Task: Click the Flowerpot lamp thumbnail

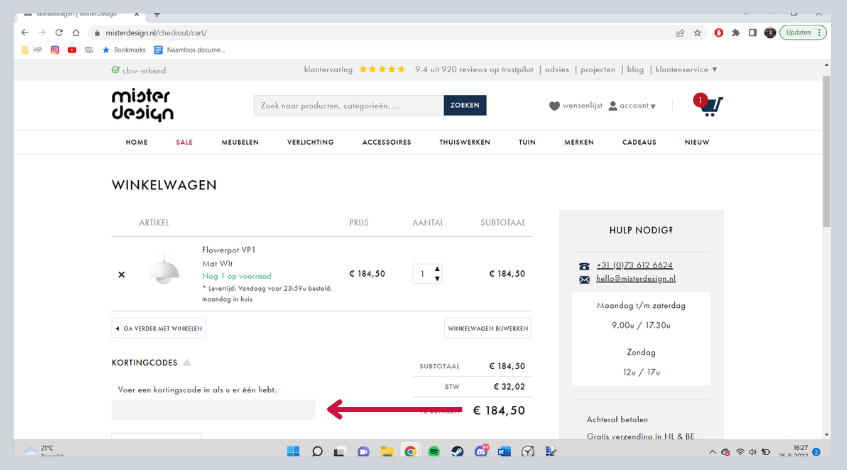Action: point(164,272)
